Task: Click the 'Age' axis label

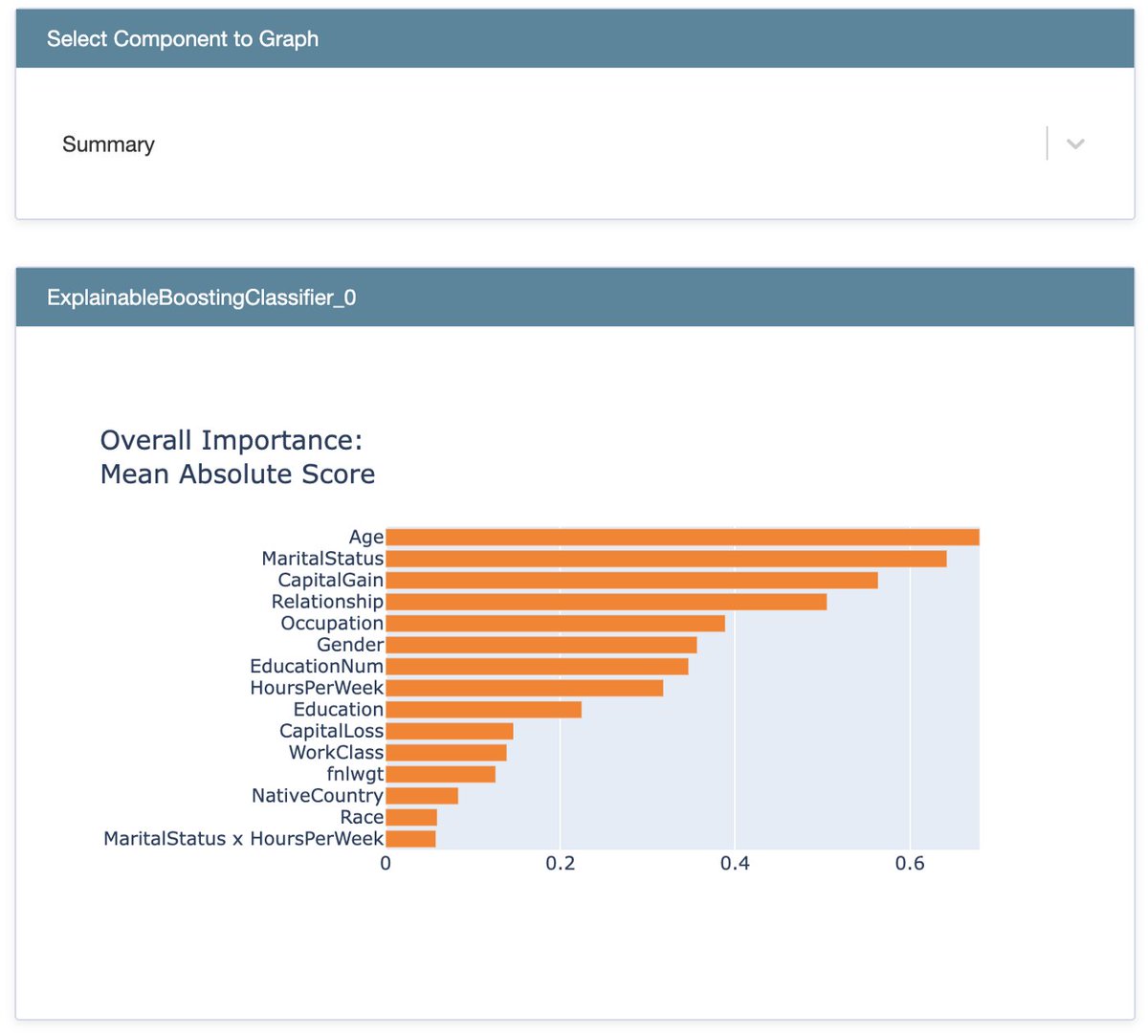Action: (x=366, y=537)
